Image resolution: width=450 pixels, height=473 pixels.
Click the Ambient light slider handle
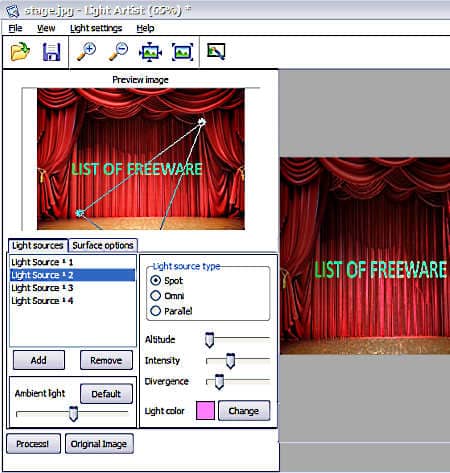click(73, 414)
